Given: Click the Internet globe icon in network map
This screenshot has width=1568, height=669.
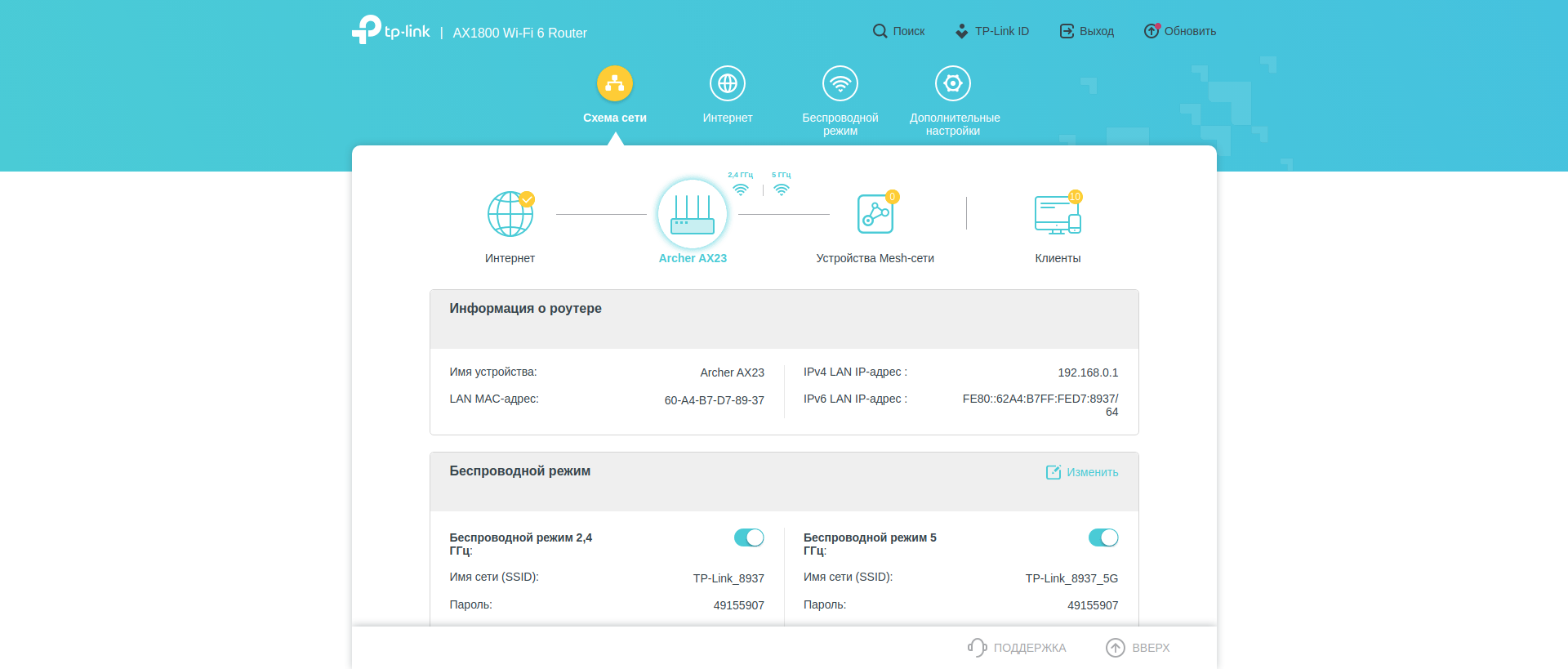Looking at the screenshot, I should tap(510, 214).
